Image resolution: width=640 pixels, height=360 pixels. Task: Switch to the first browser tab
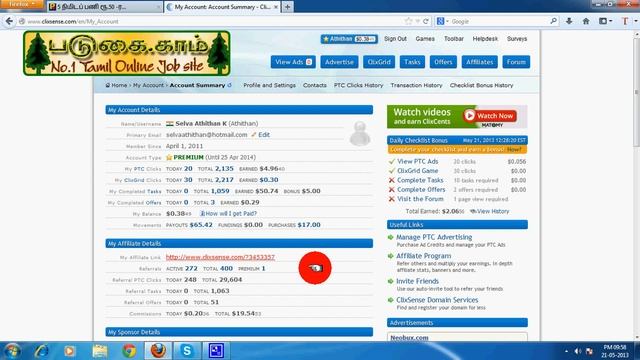[x=104, y=7]
